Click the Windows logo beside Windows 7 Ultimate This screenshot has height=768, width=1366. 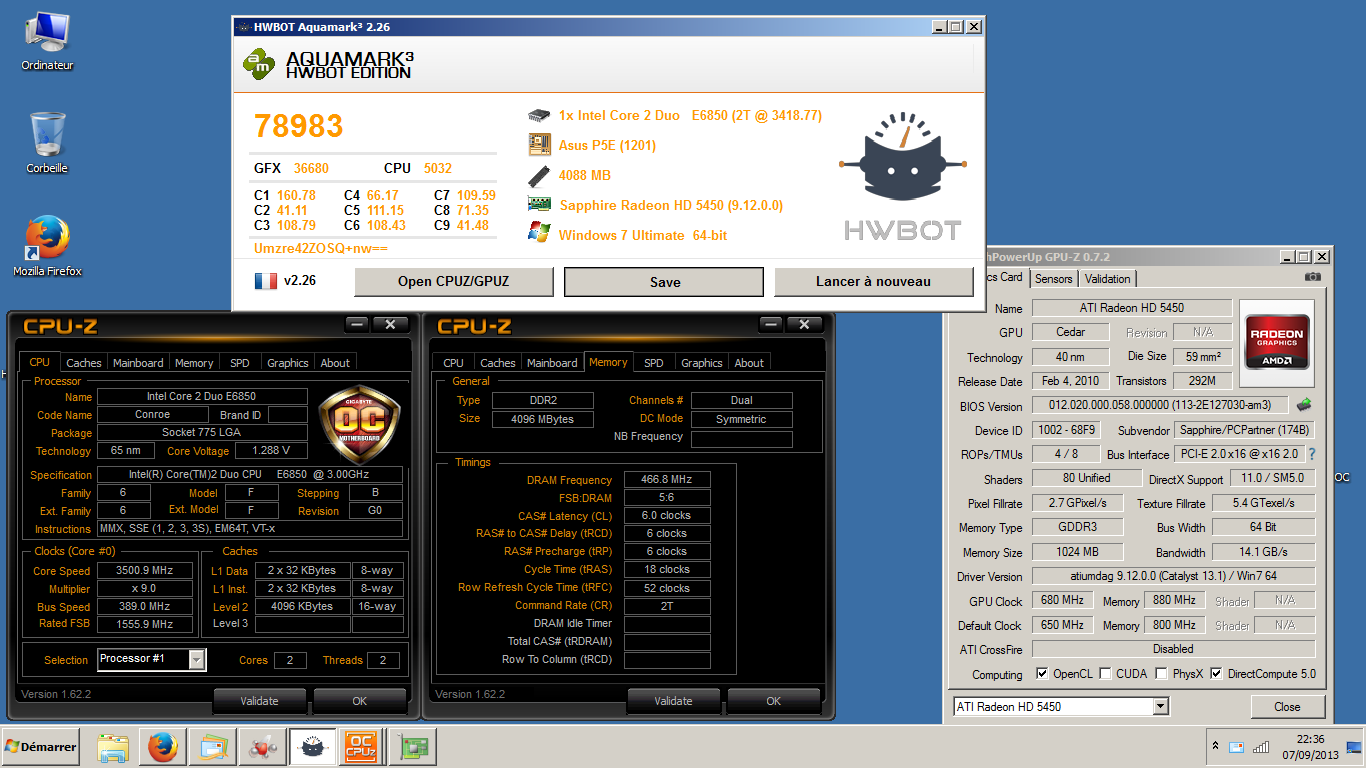(x=539, y=234)
